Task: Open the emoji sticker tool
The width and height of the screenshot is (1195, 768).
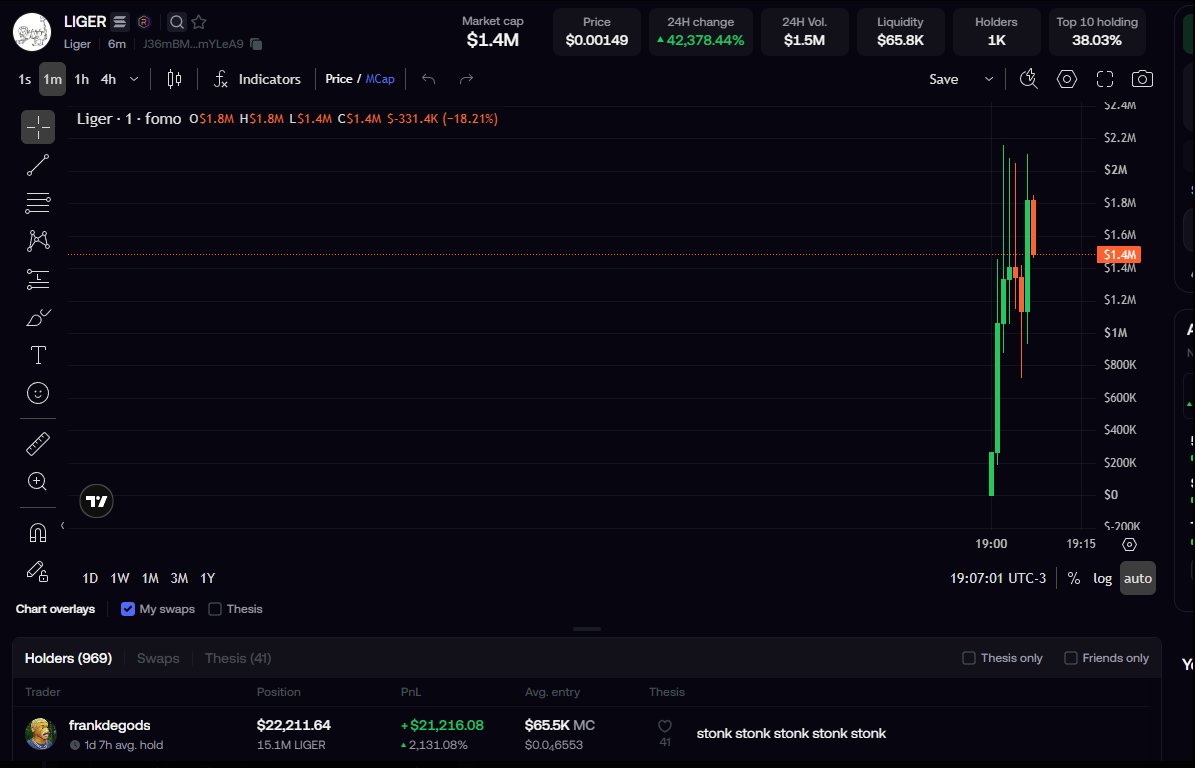Action: point(37,393)
